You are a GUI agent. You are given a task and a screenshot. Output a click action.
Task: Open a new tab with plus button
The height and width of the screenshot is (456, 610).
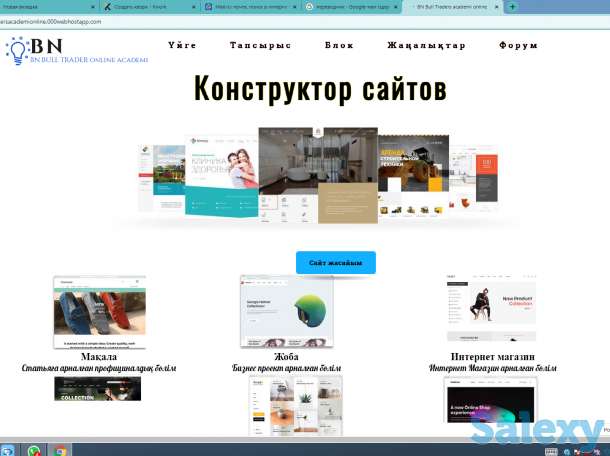(512, 7)
